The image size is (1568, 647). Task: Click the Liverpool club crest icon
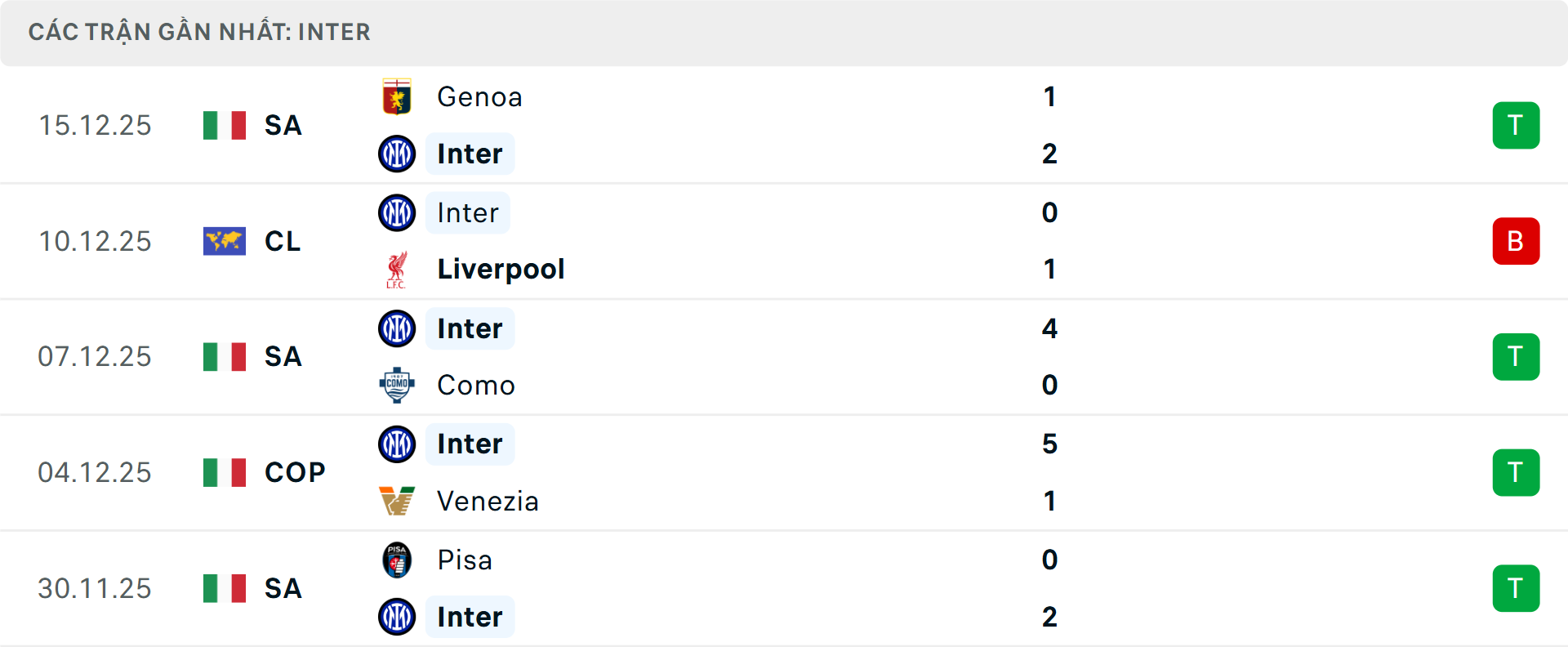(397, 270)
